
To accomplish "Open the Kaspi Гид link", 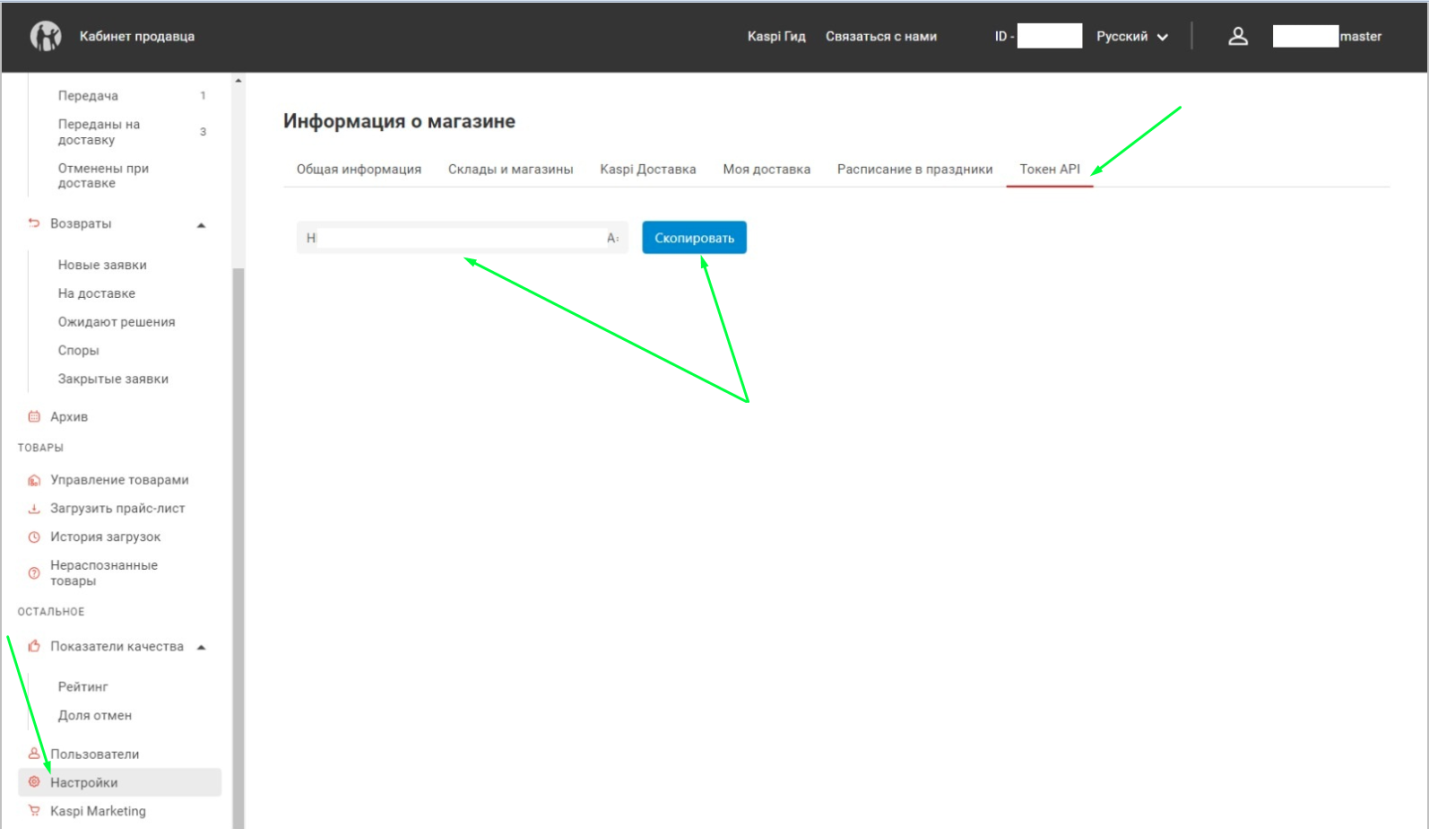I will (x=776, y=37).
